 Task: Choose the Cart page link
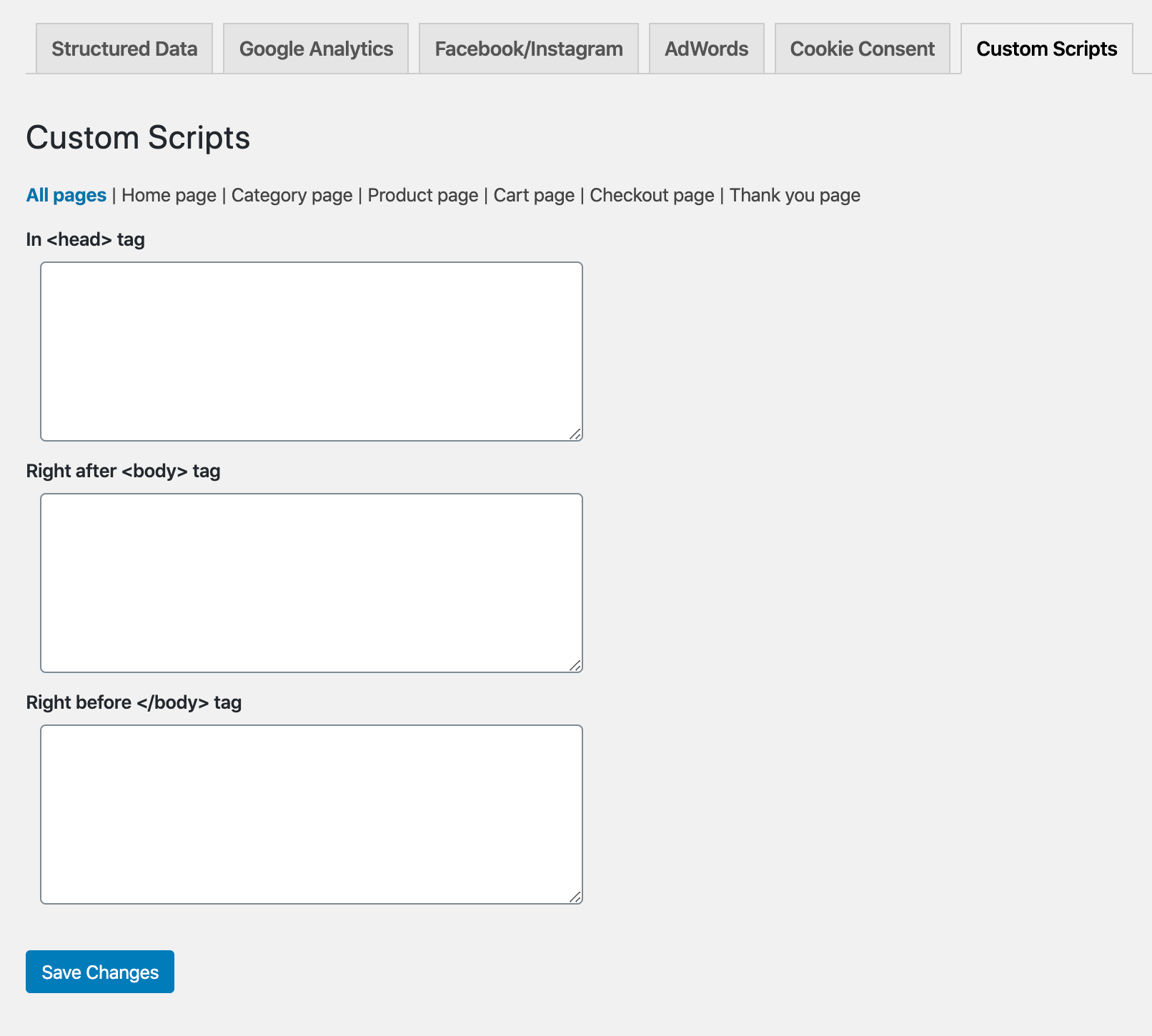tap(534, 195)
